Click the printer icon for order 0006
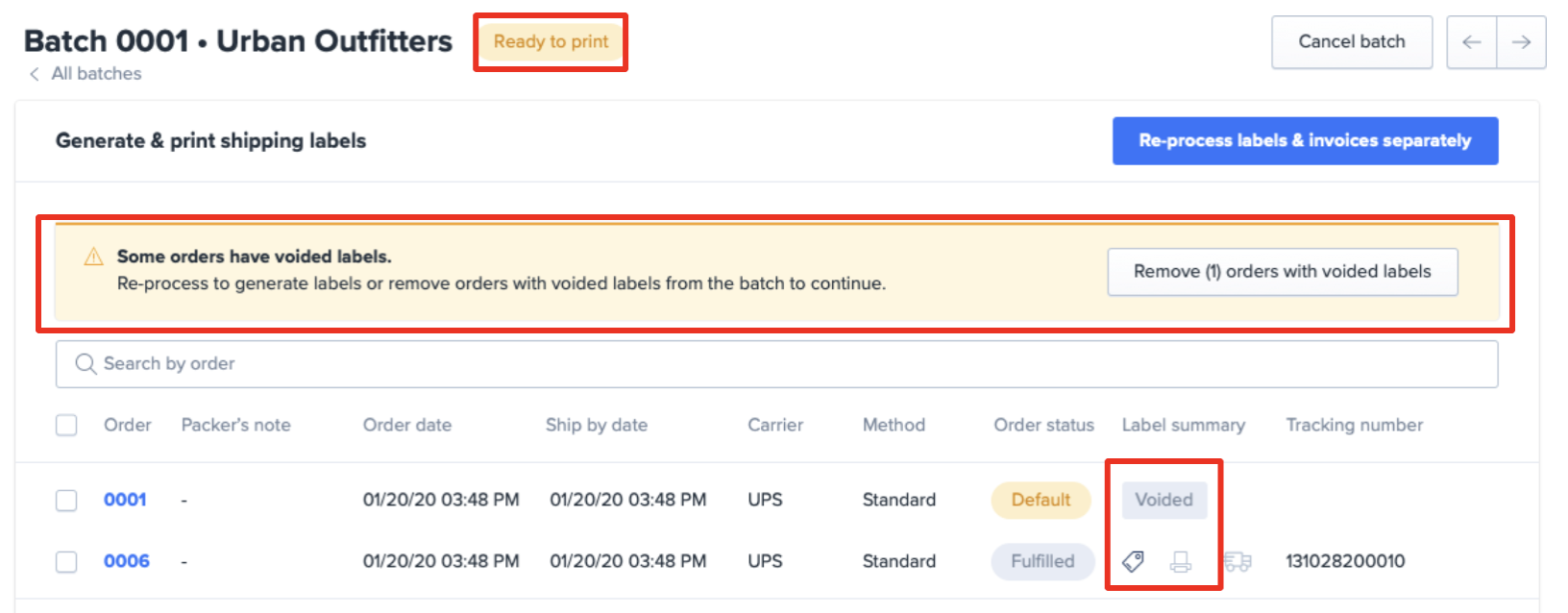This screenshot has height=613, width=1568. pos(1181,561)
